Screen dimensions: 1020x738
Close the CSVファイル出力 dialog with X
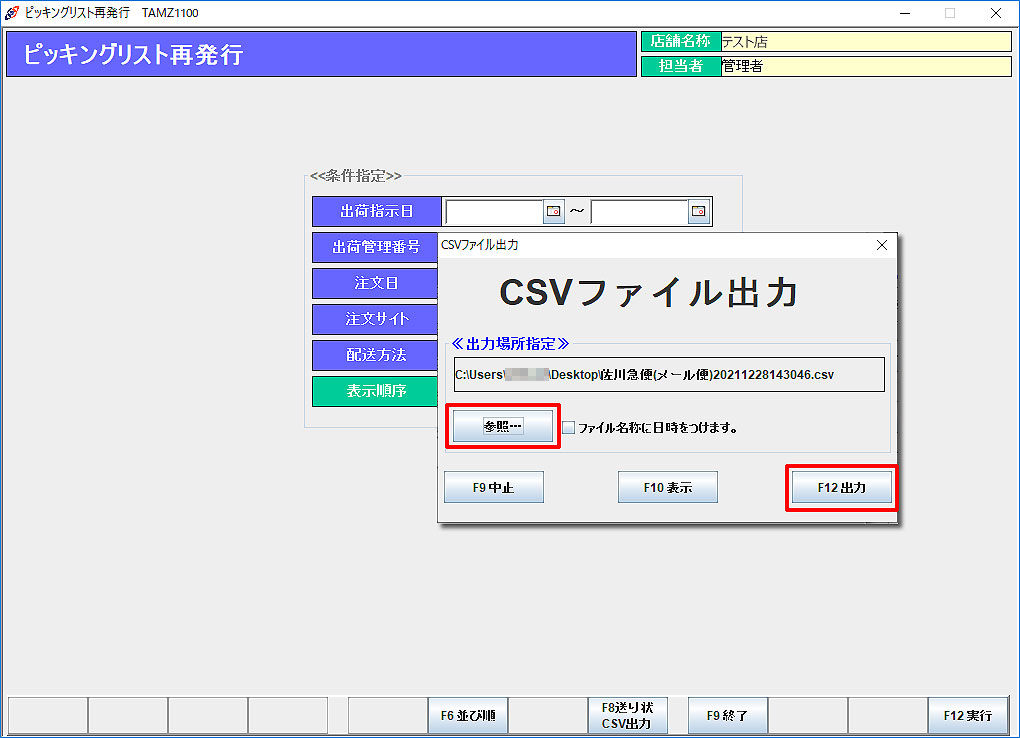coord(881,245)
